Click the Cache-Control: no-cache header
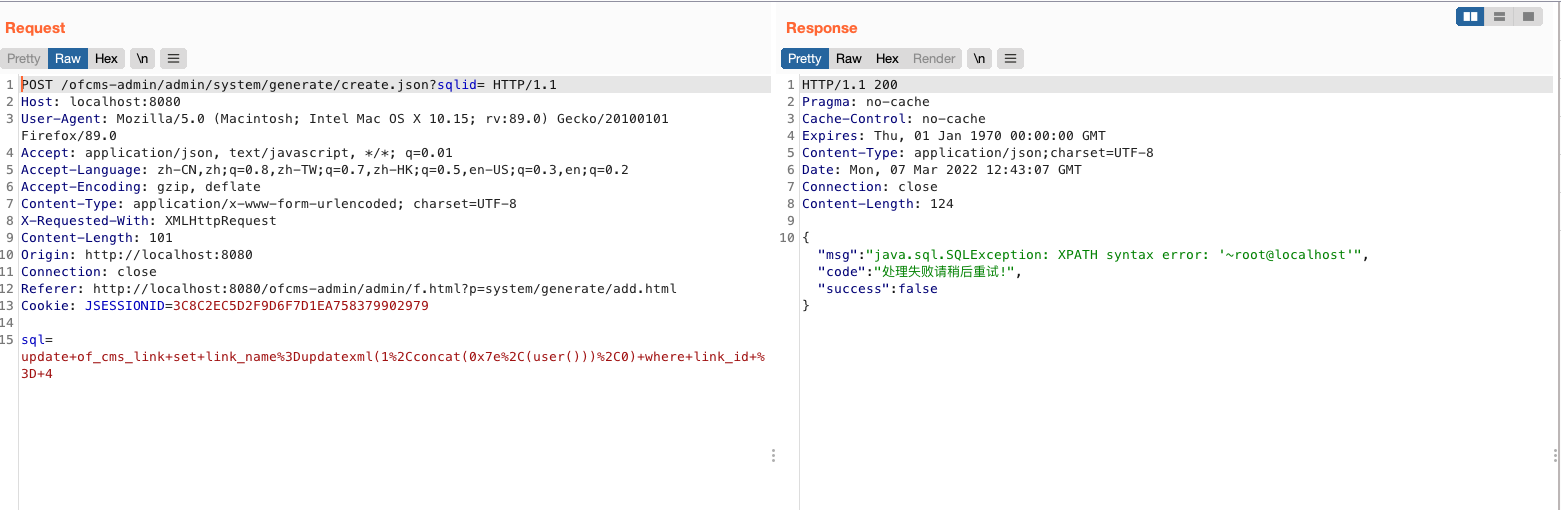 894,119
